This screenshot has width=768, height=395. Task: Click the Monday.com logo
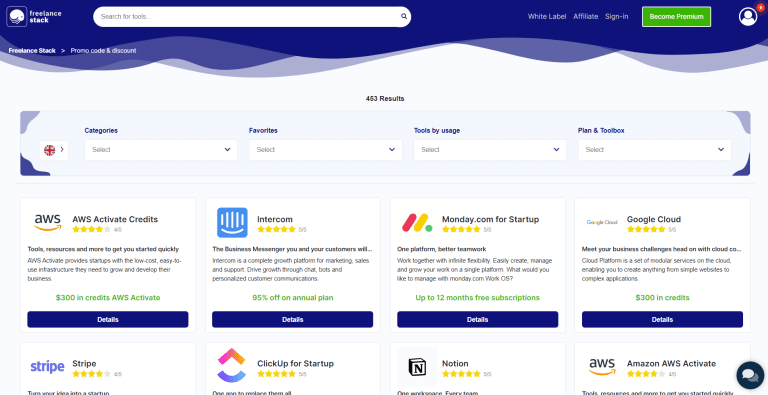pyautogui.click(x=417, y=222)
